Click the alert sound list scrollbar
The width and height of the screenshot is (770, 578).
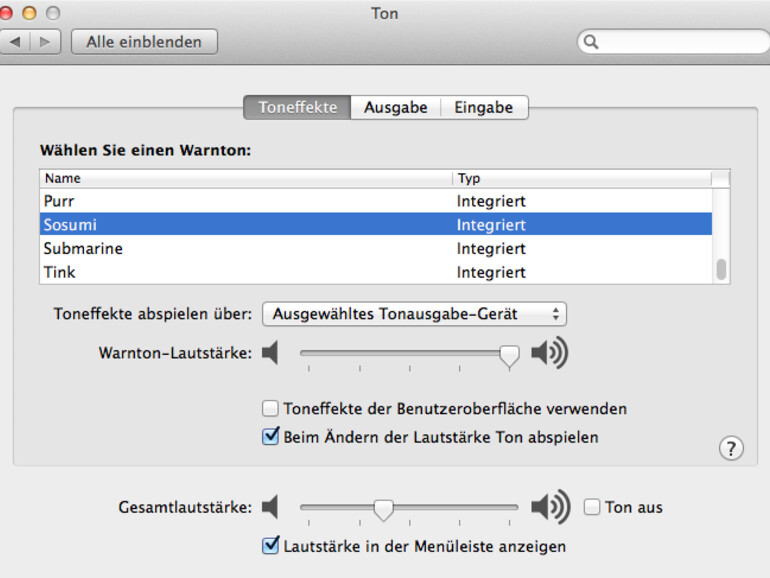[x=721, y=270]
